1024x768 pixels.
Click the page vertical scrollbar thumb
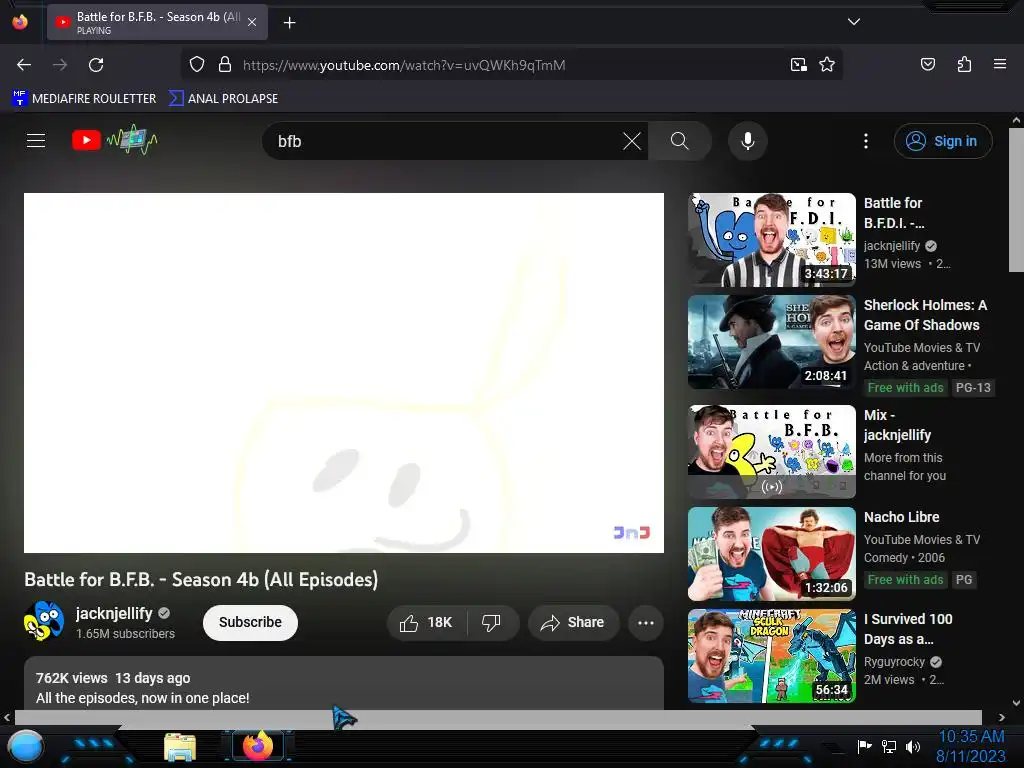[x=1016, y=199]
